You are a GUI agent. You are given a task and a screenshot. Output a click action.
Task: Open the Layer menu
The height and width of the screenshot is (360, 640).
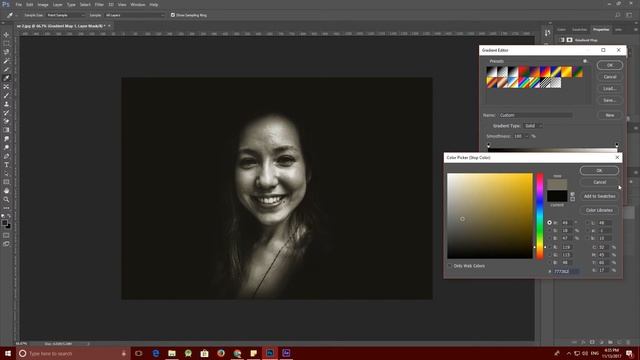click(x=58, y=4)
